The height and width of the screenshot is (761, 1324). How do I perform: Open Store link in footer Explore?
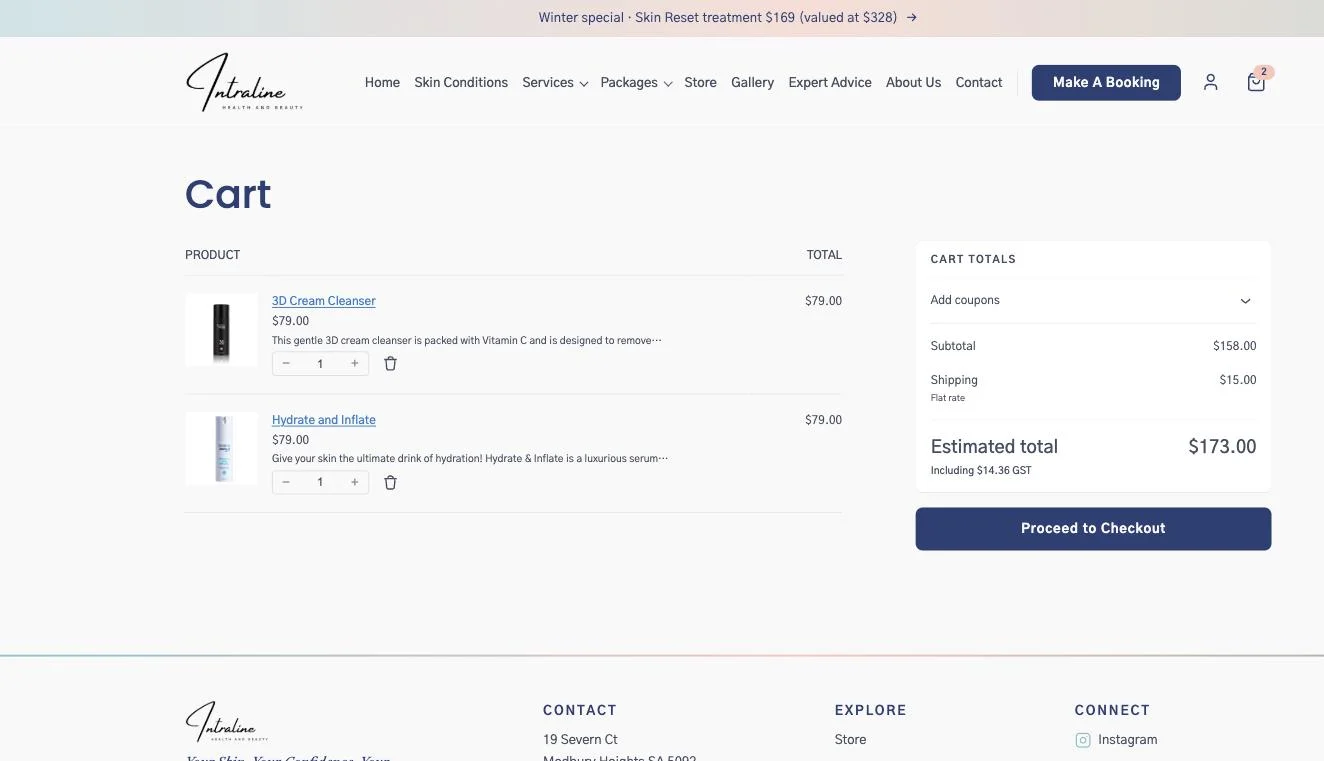(x=850, y=740)
